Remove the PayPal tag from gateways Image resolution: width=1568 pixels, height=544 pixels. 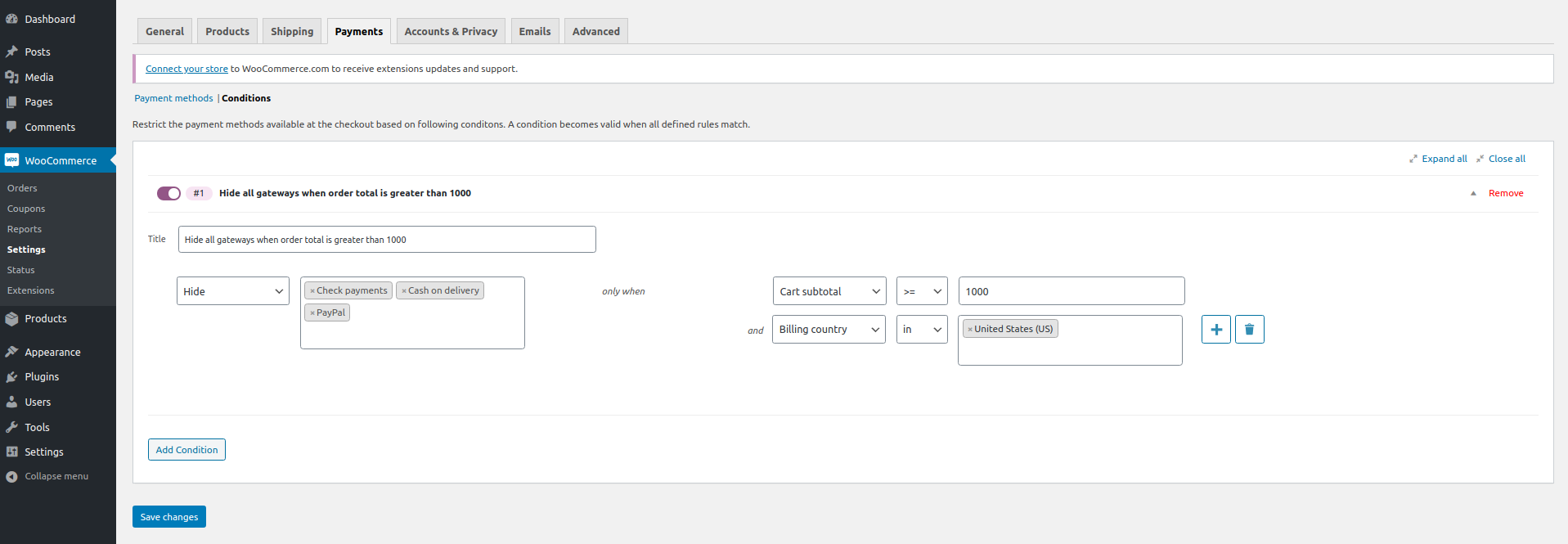click(312, 312)
